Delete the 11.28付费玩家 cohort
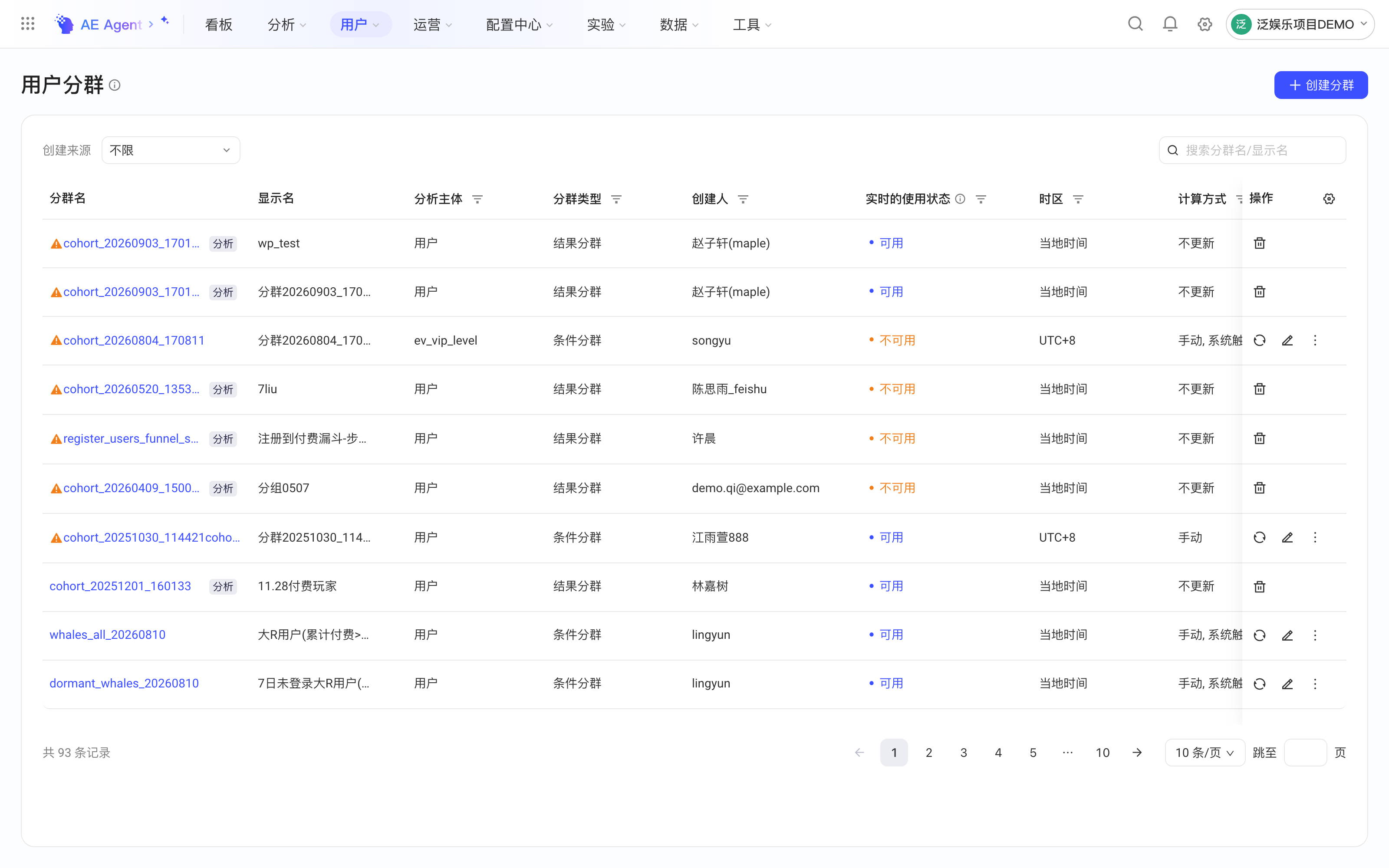 (x=1259, y=587)
